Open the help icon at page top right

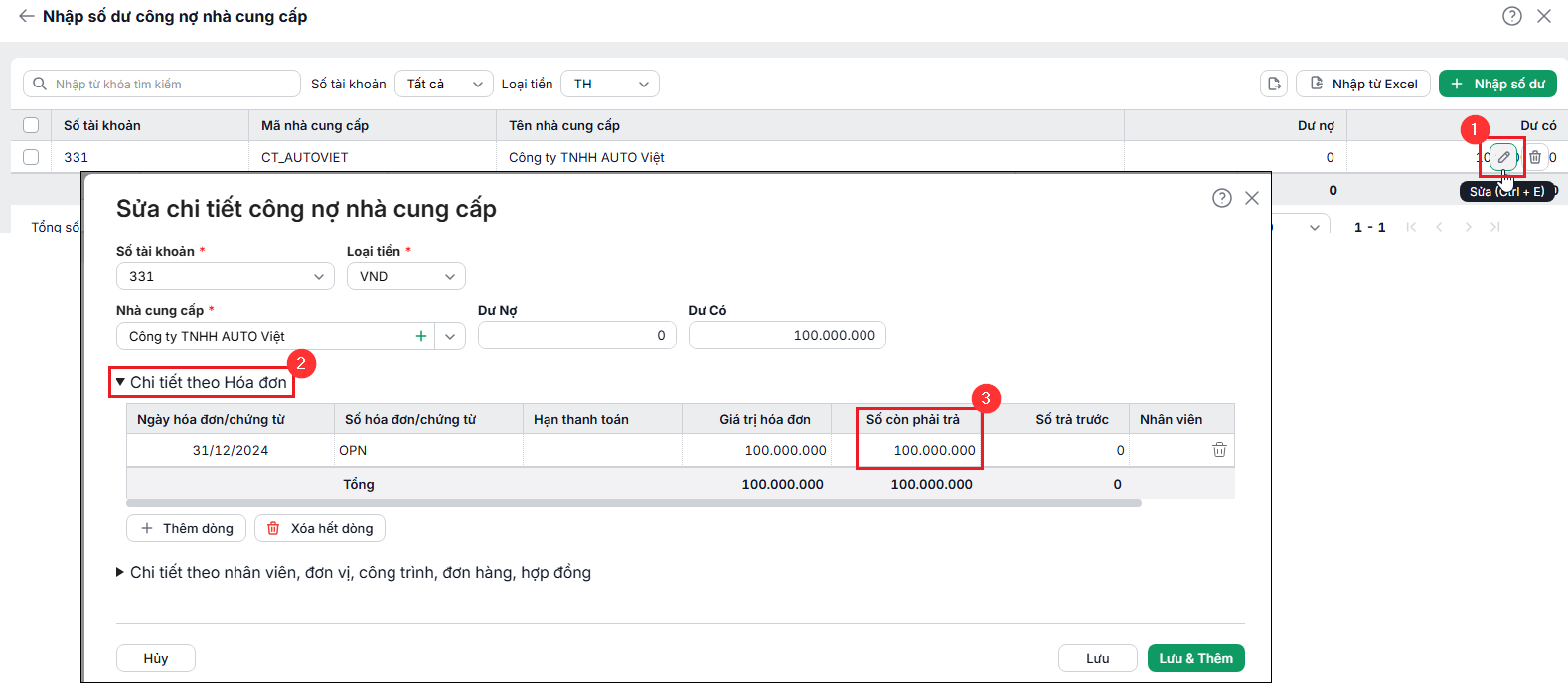1512,16
